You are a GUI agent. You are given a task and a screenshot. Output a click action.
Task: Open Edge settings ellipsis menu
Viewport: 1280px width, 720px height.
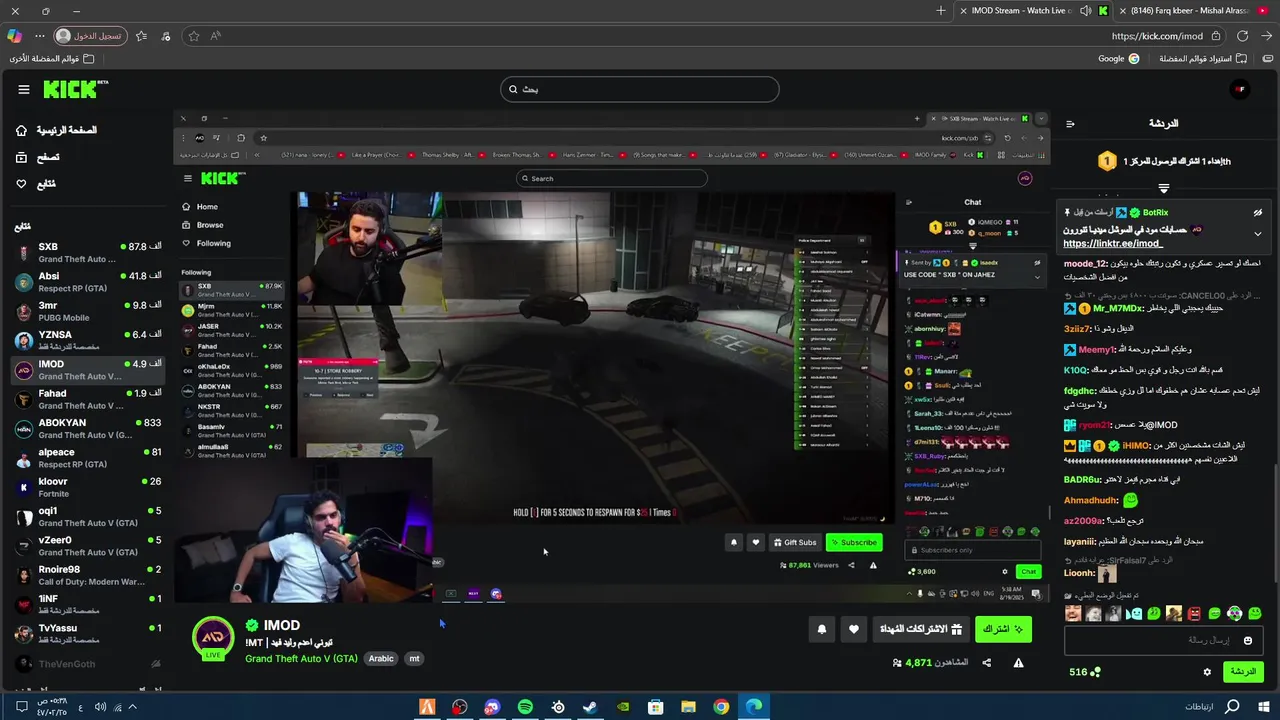click(x=40, y=36)
